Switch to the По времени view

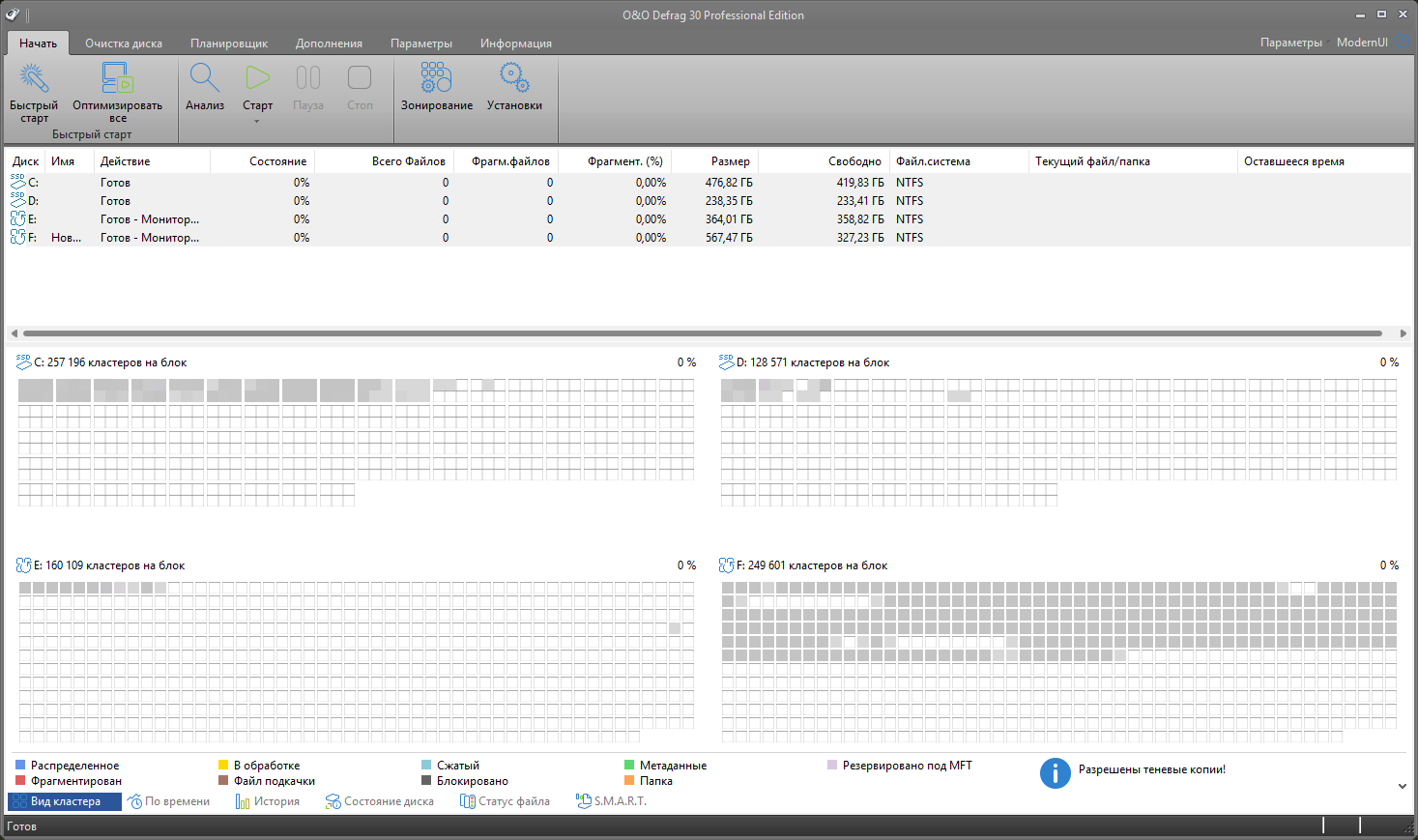(x=168, y=801)
